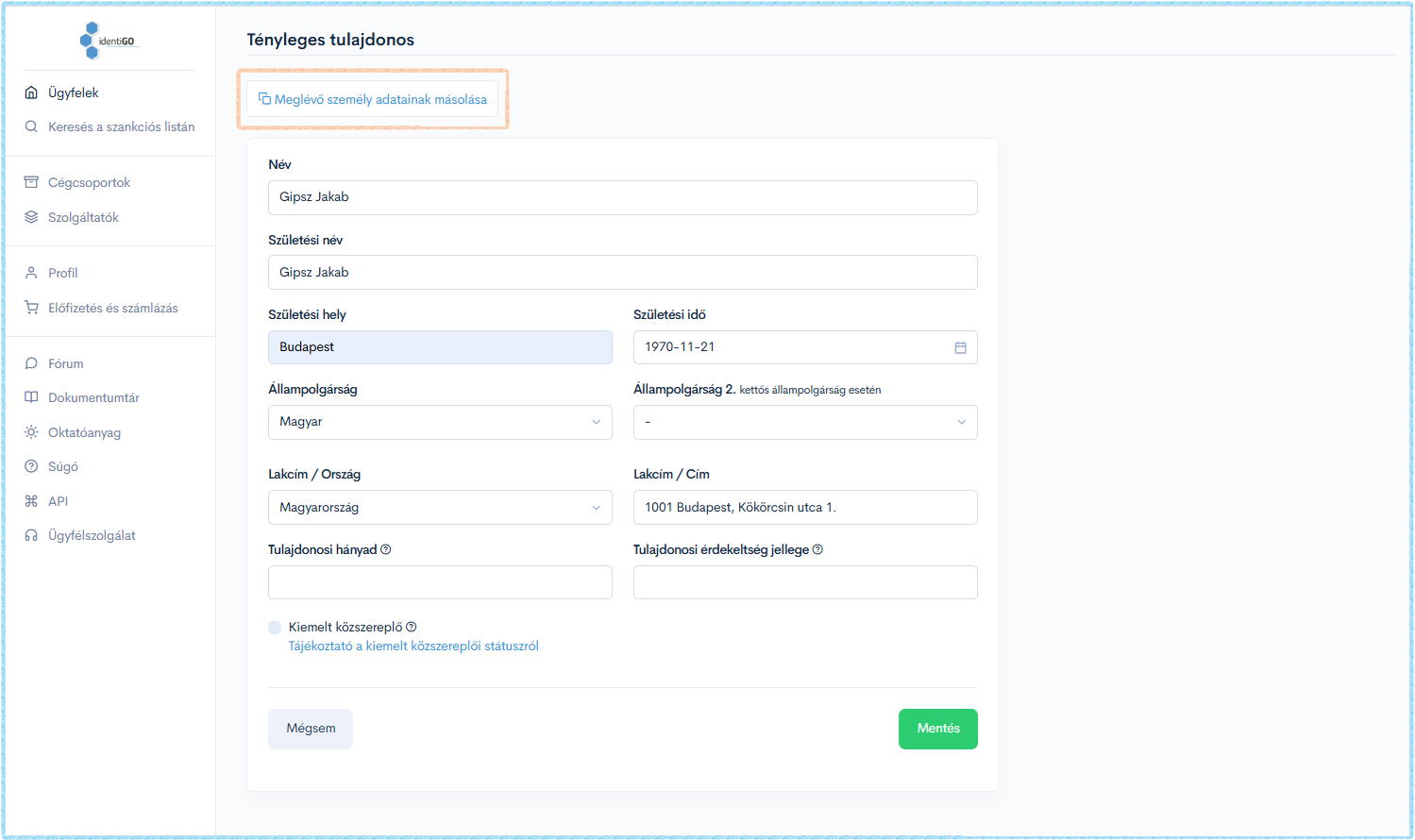Click the Mégsem button
The width and height of the screenshot is (1415, 840).
[x=311, y=729]
